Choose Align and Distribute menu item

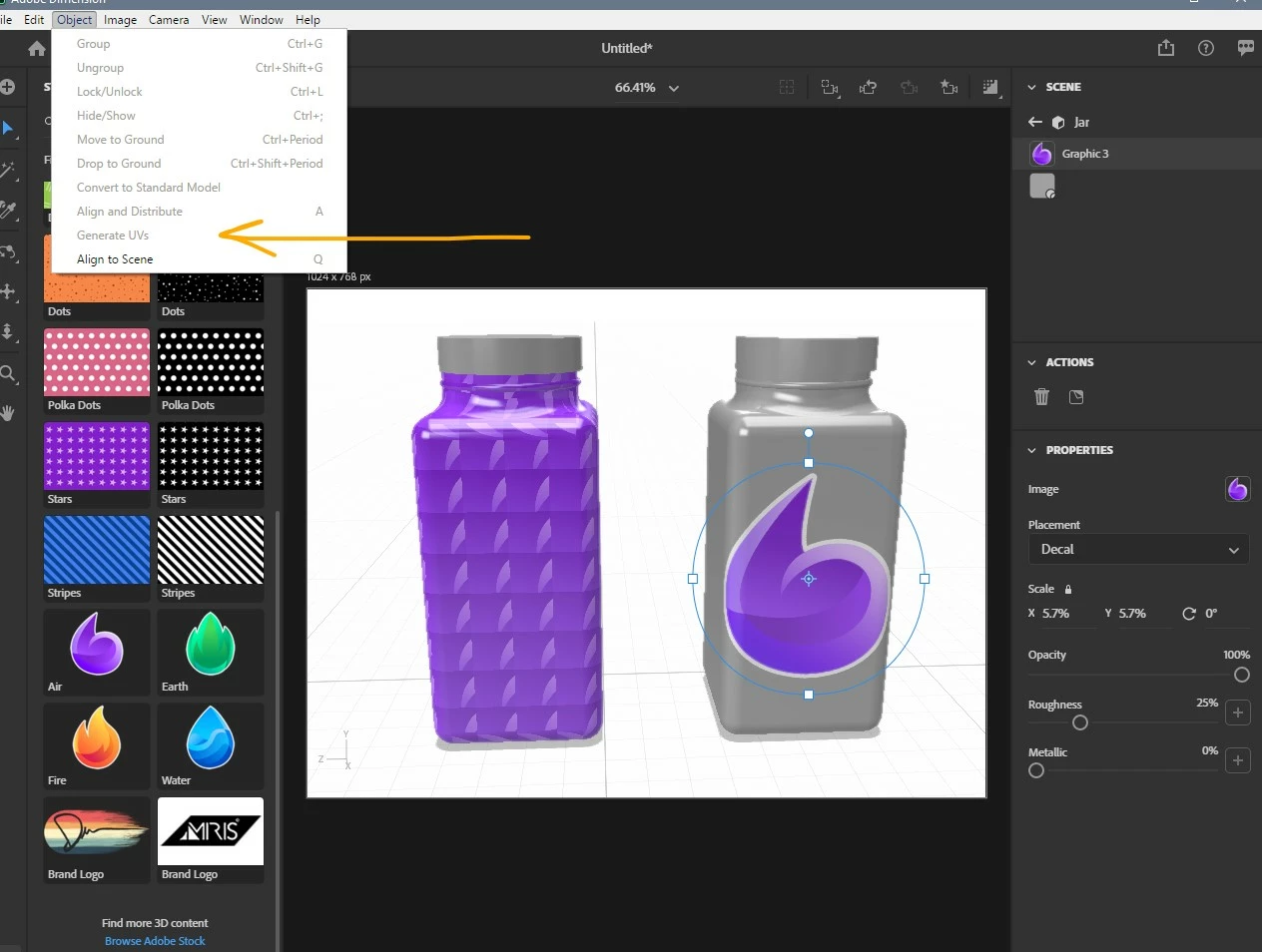point(200,212)
